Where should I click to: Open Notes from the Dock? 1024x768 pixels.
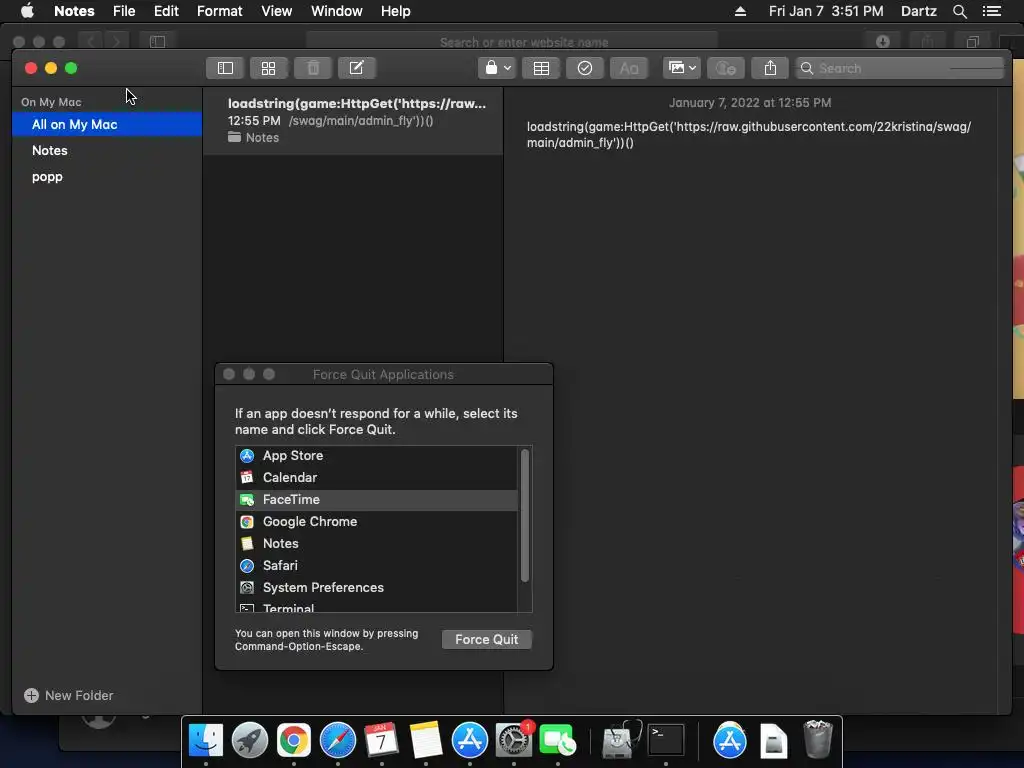tap(426, 741)
